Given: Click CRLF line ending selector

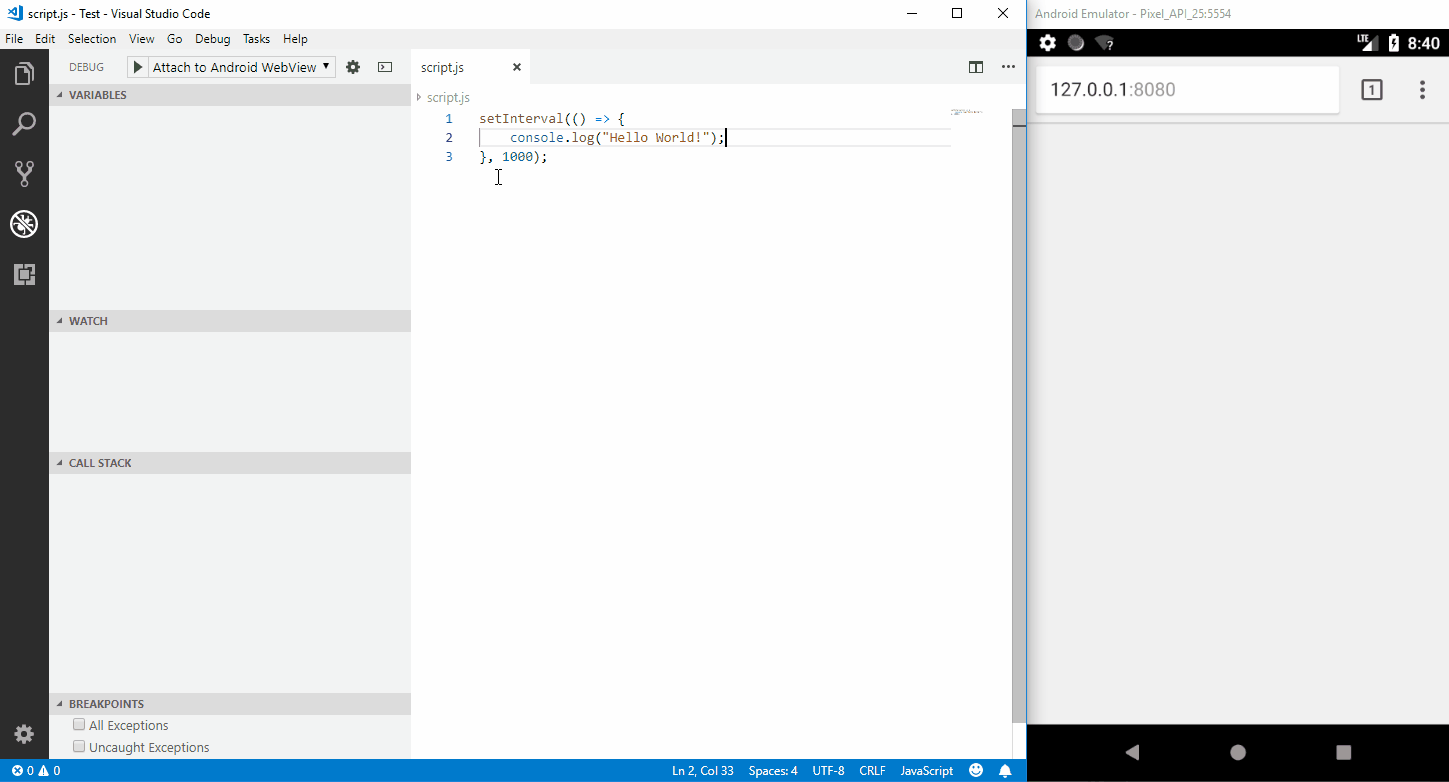Looking at the screenshot, I should pos(872,771).
